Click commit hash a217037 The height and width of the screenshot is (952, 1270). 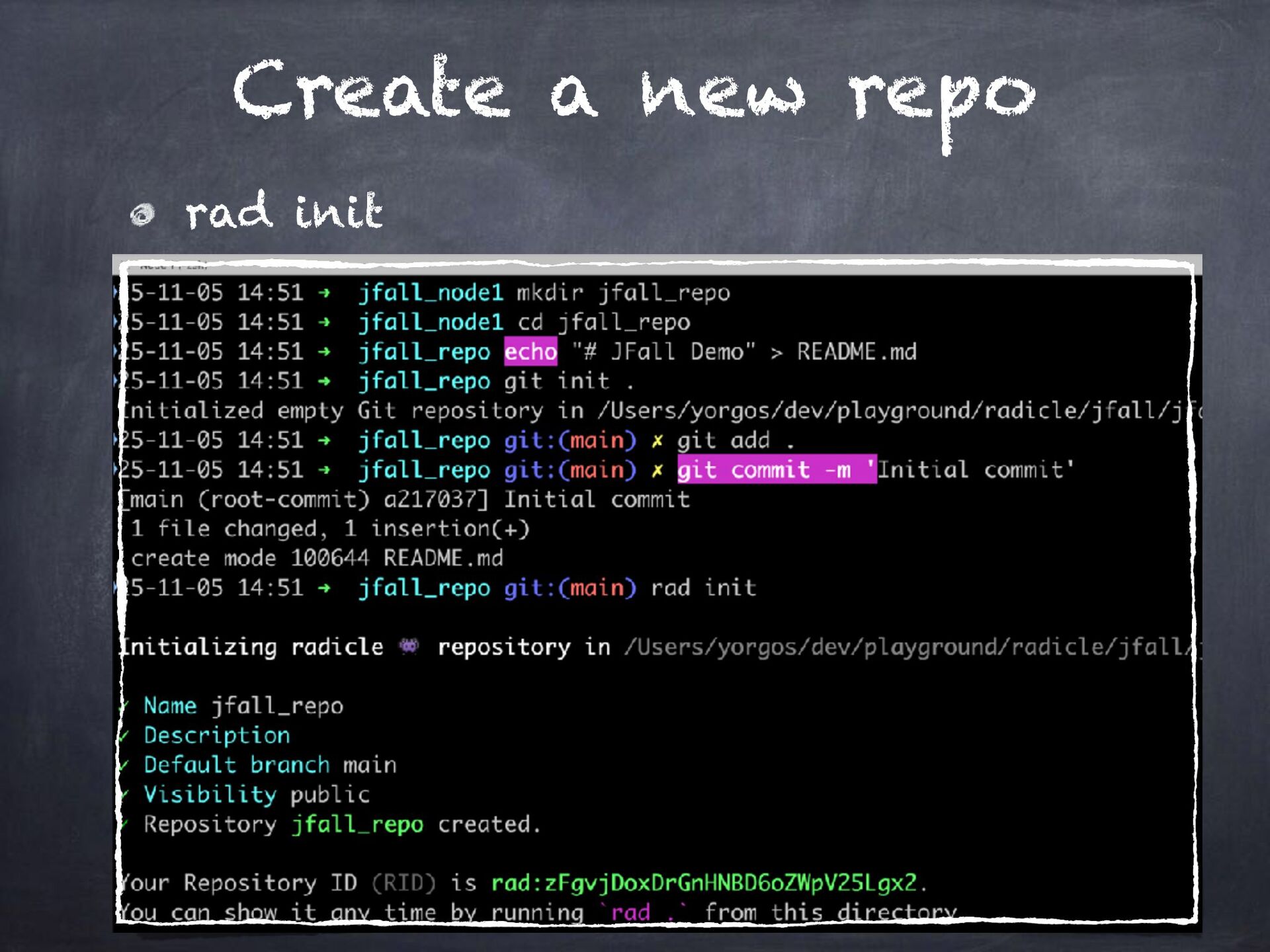click(429, 499)
